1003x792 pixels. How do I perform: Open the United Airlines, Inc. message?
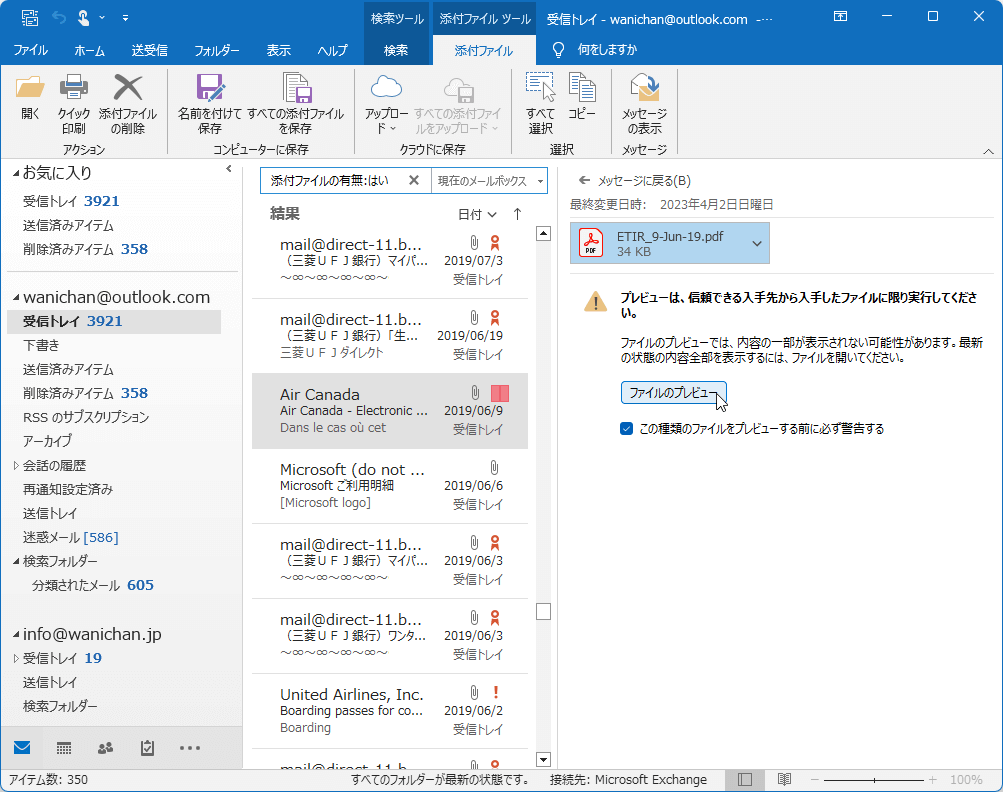point(390,711)
